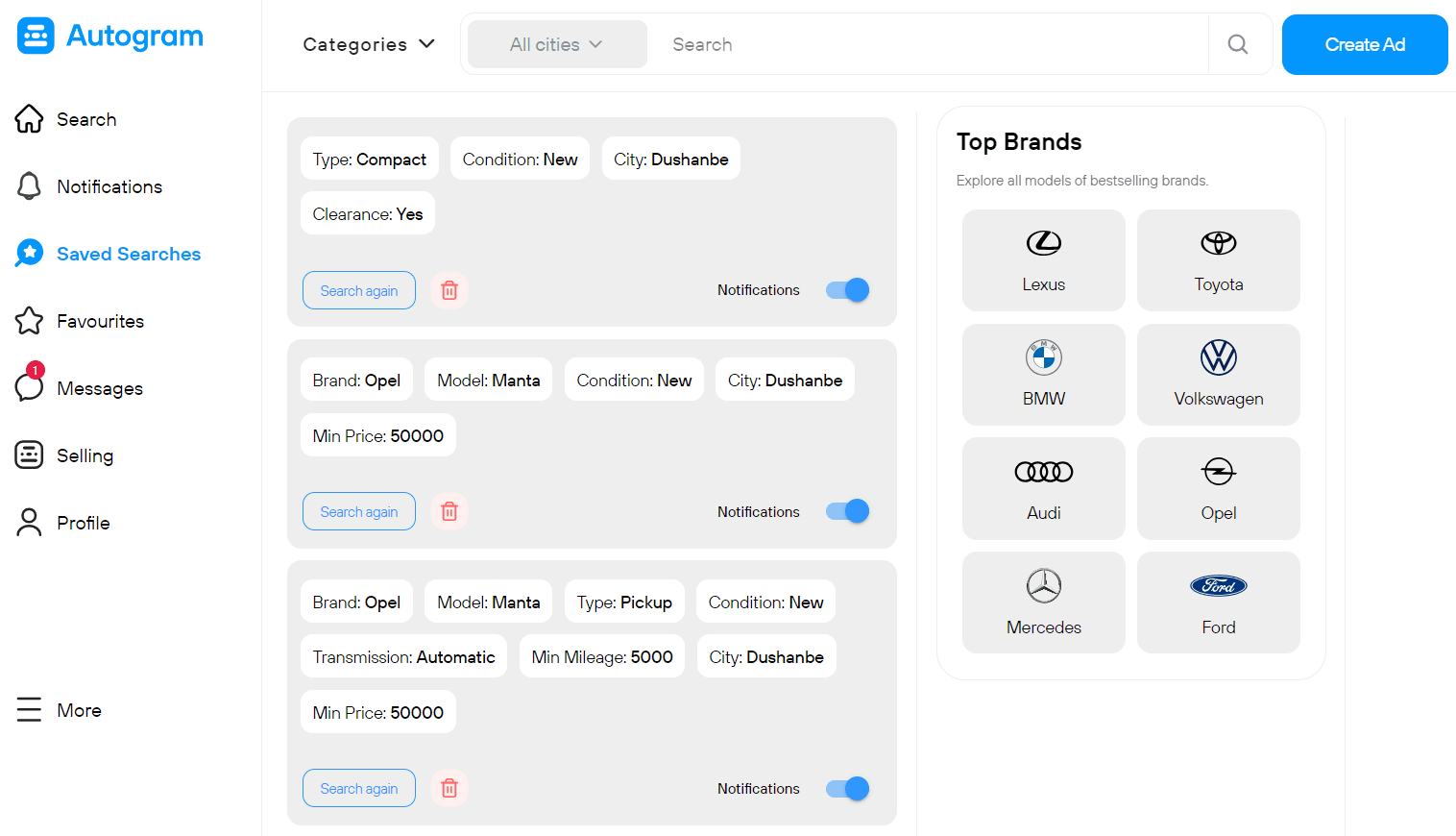This screenshot has height=836, width=1456.
Task: Click trash icon for Opel Manta Pickup search
Action: pyautogui.click(x=449, y=788)
